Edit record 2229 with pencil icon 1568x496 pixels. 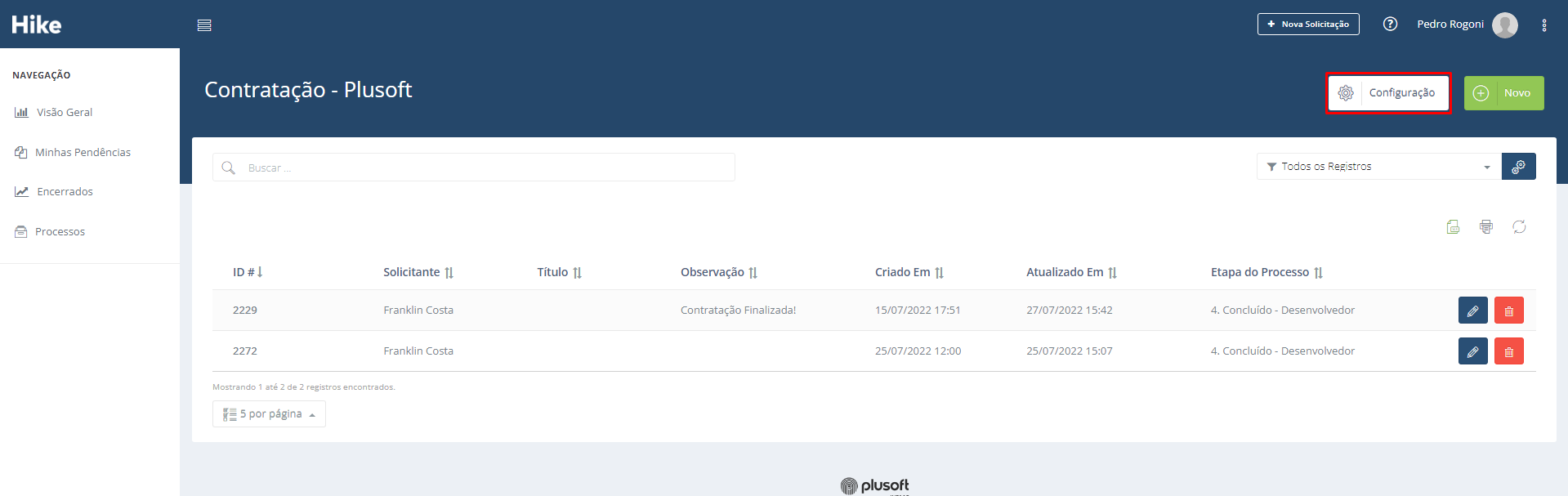1472,311
